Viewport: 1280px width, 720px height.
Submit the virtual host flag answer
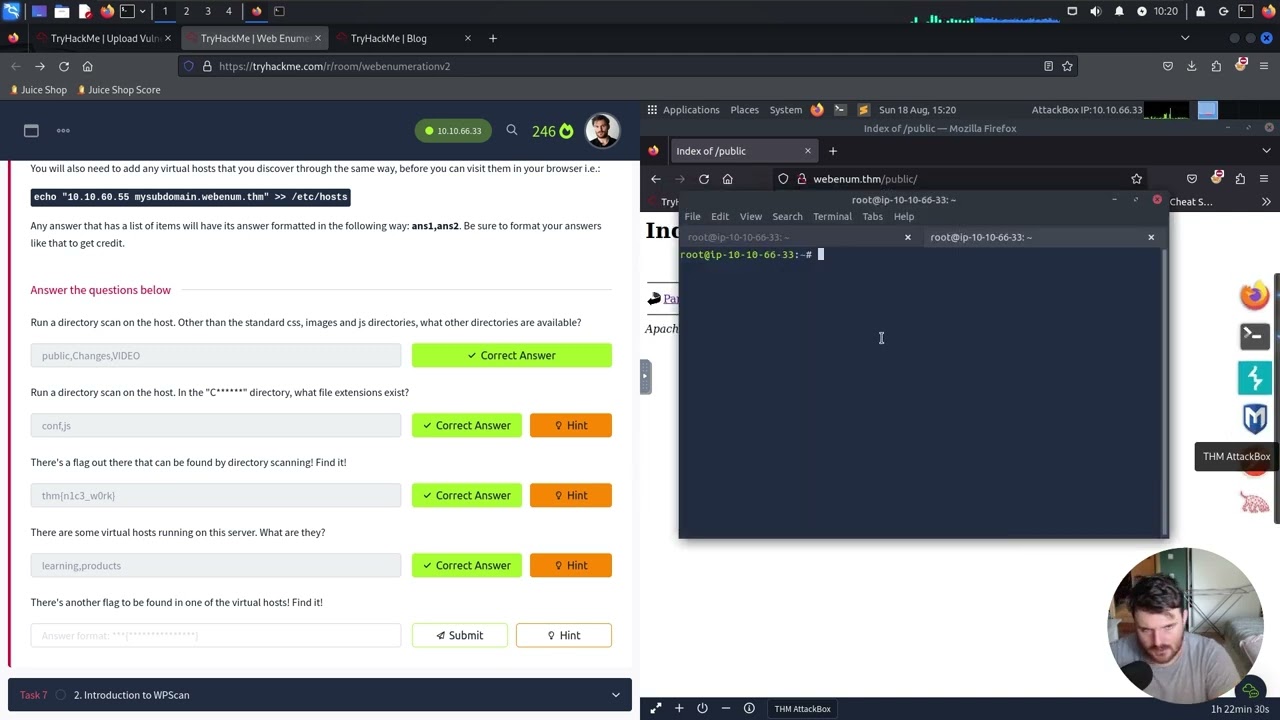pos(460,635)
